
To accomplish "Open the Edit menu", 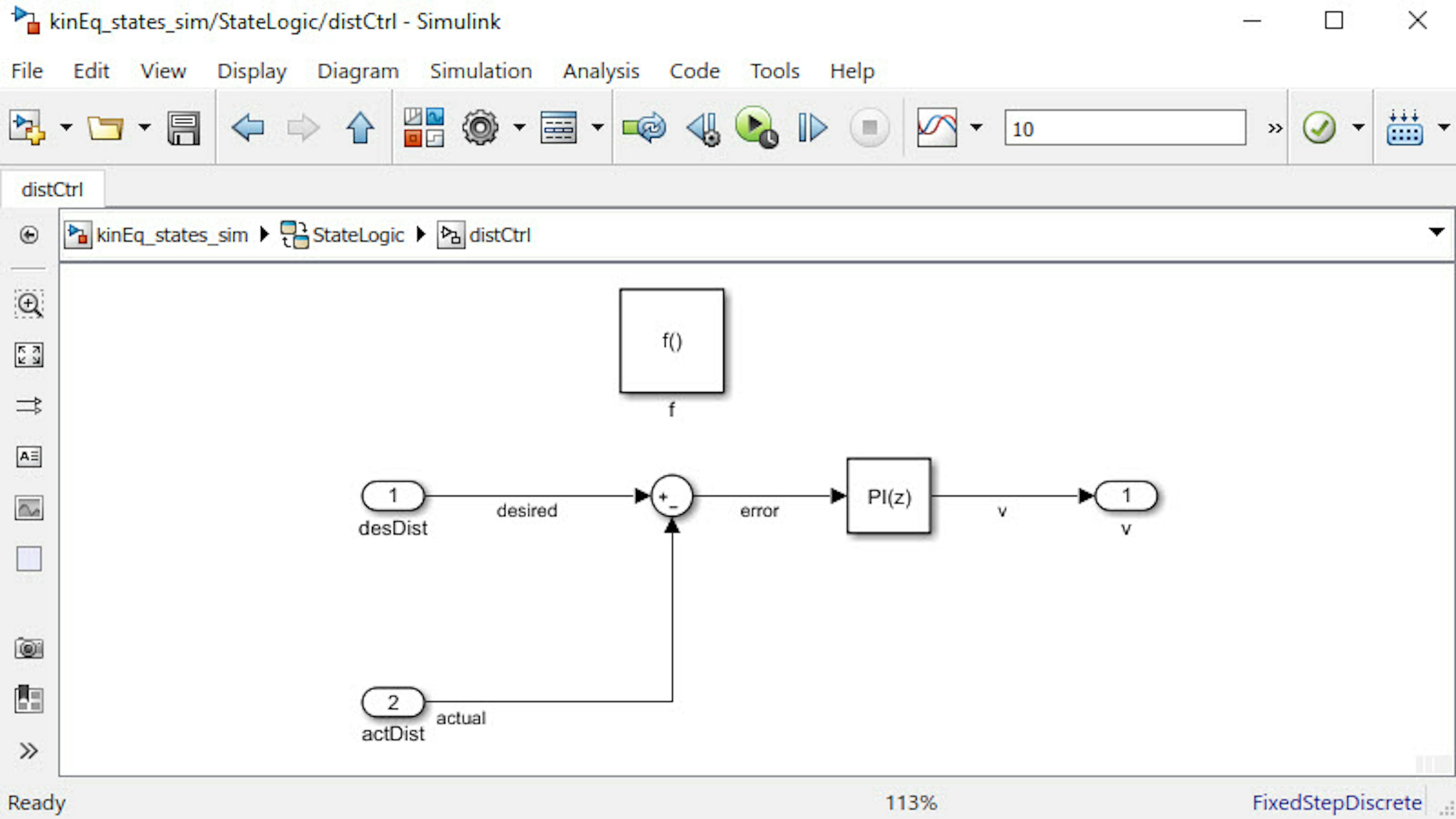I will (91, 71).
